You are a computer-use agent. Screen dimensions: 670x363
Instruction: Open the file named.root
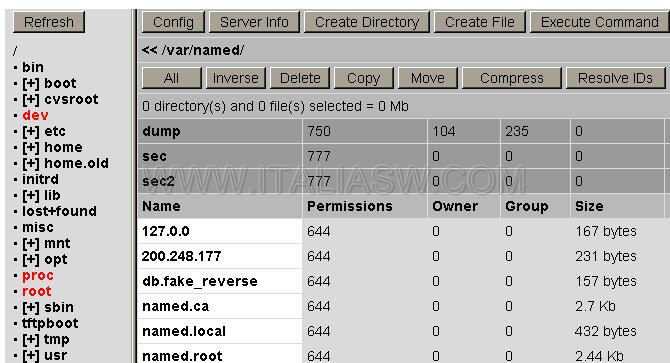click(182, 356)
